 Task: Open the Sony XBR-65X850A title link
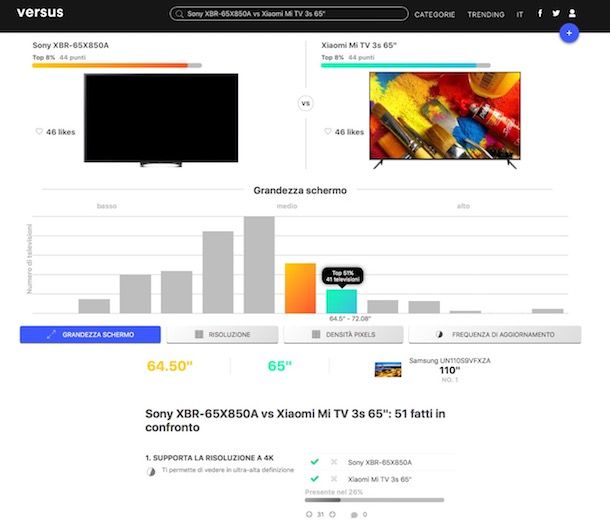click(x=70, y=45)
